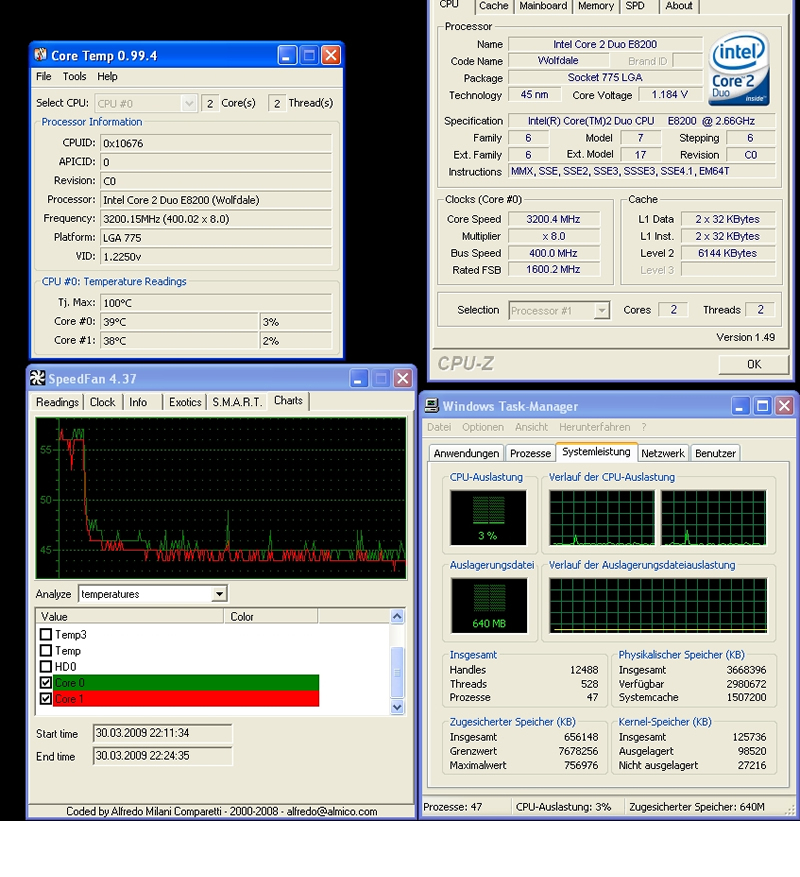This screenshot has height=877, width=800.
Task: Click the End time field in SpeedFan
Action: point(162,756)
